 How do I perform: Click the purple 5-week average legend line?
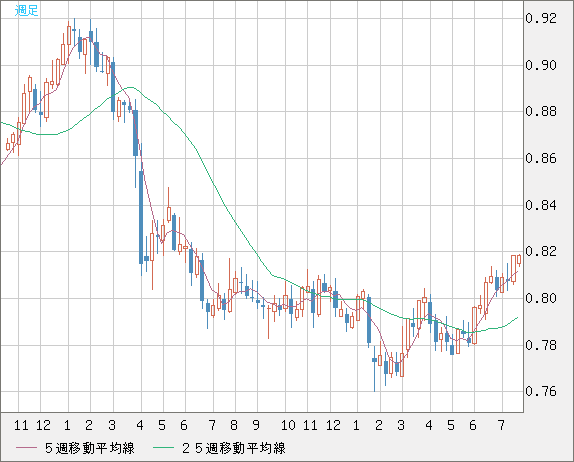(x=27, y=448)
